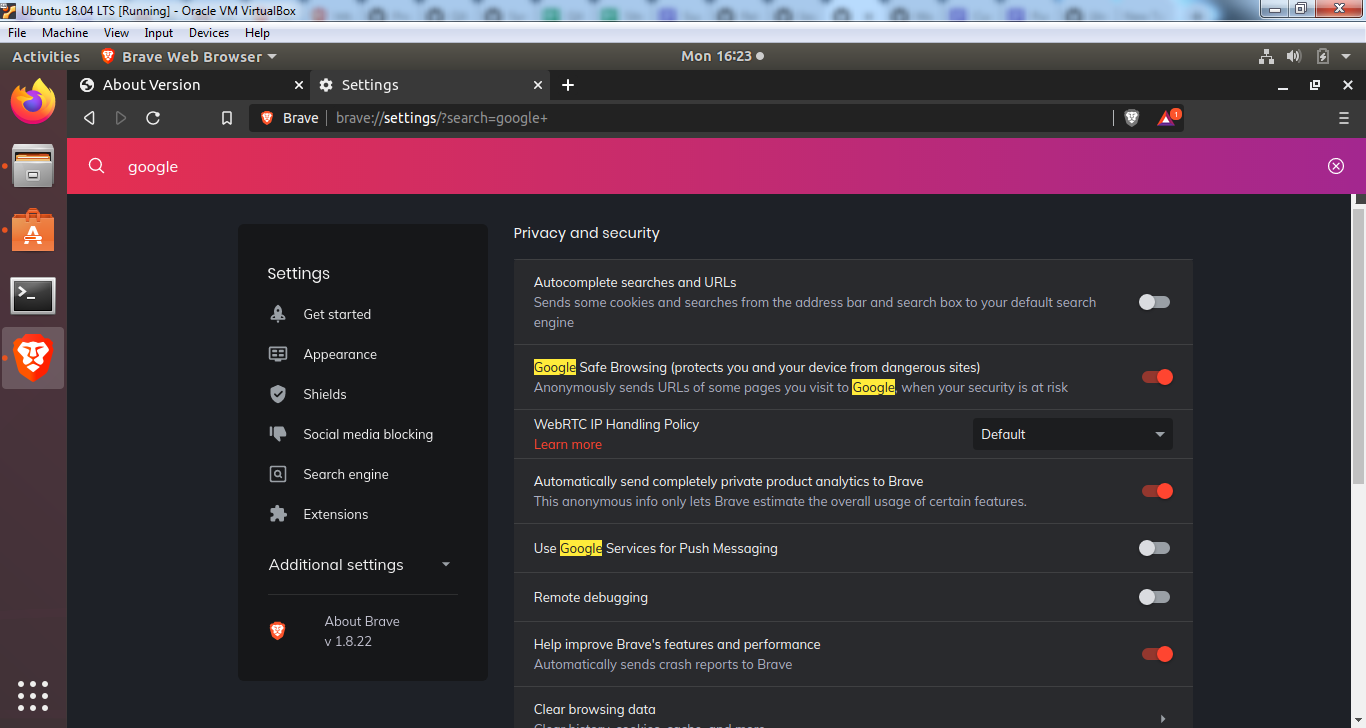This screenshot has width=1366, height=728.
Task: Disable Help improve Brave's features toggle
Action: [1157, 654]
